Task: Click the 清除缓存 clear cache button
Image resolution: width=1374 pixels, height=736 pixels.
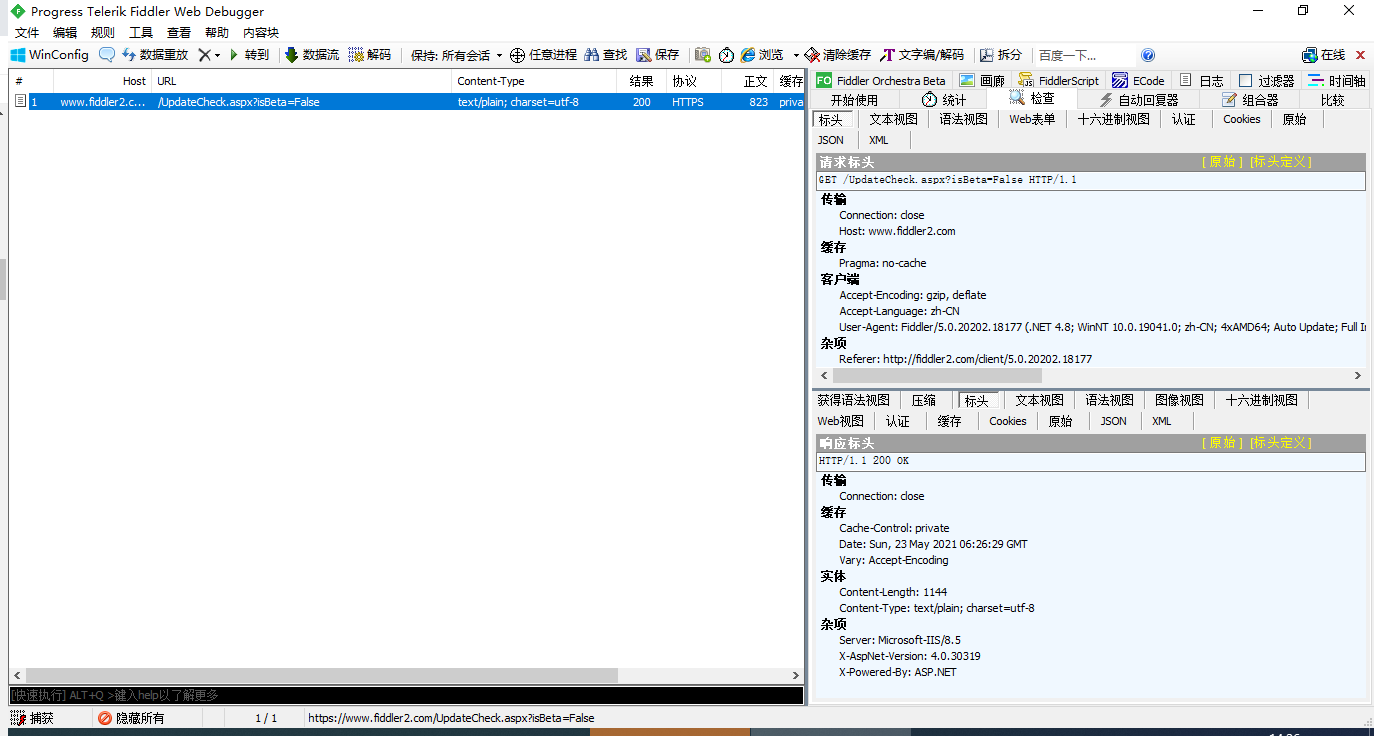Action: pos(838,55)
